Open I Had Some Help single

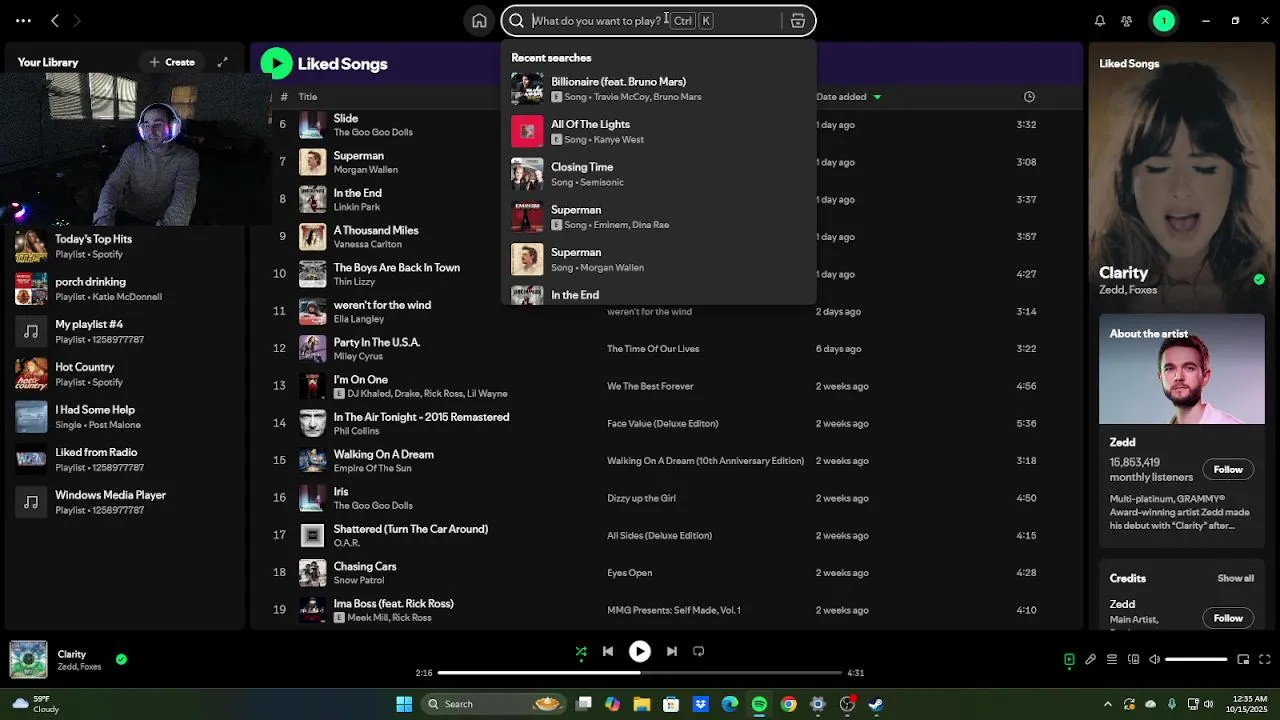tap(125, 417)
